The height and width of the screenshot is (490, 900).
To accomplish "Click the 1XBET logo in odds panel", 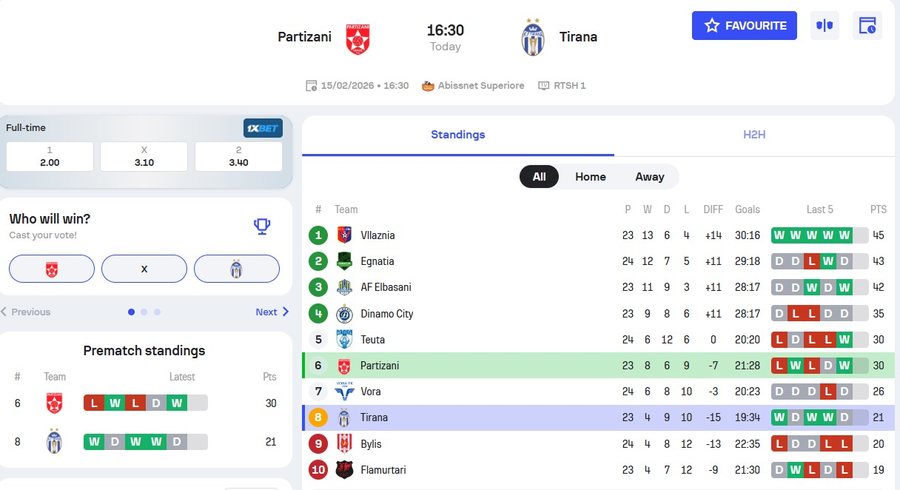I will pos(263,128).
